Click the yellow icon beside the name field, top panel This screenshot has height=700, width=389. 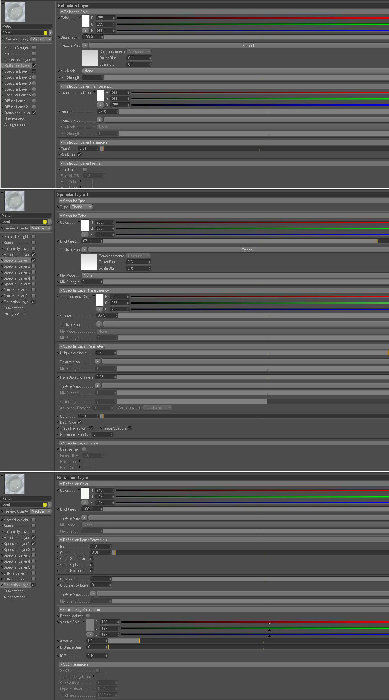pyautogui.click(x=46, y=33)
